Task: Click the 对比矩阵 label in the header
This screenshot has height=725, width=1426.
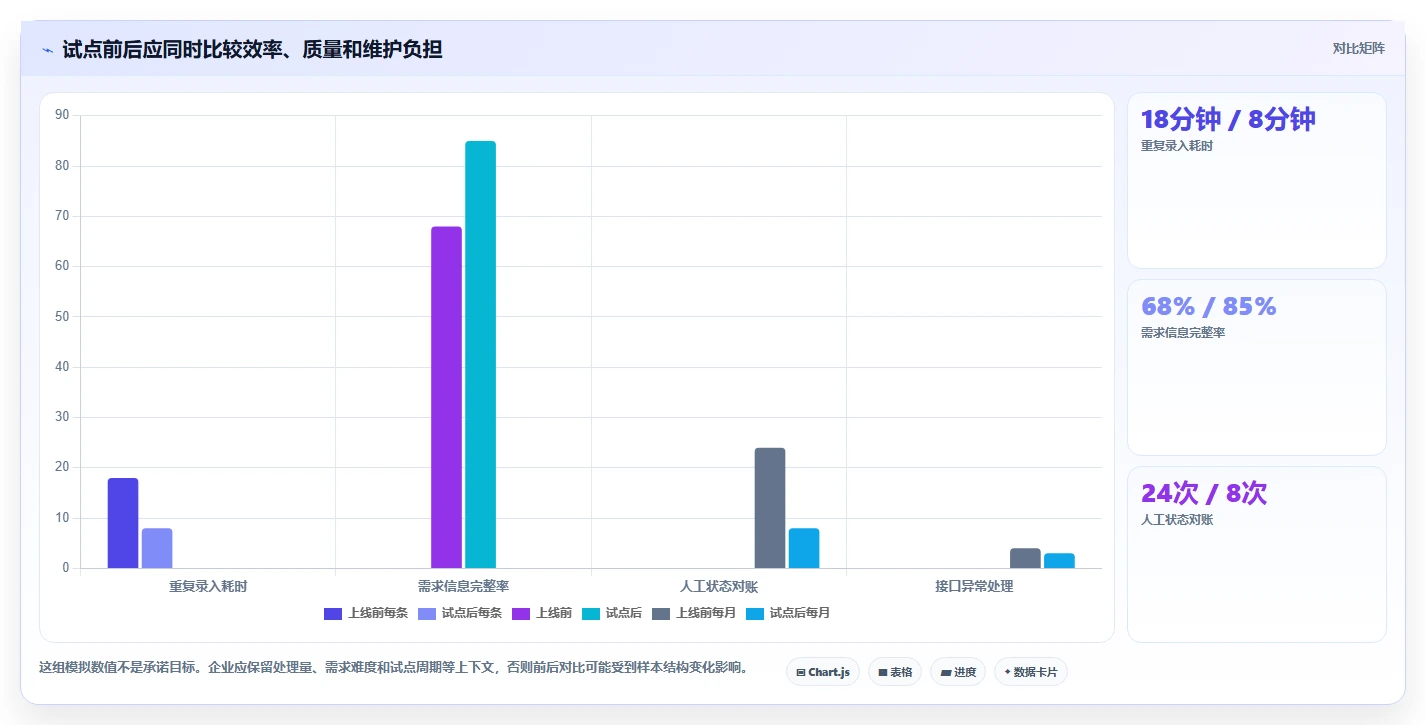Action: [x=1358, y=49]
